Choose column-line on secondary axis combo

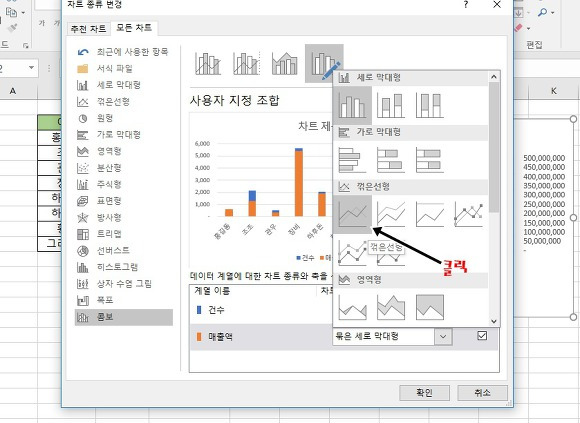tap(246, 64)
